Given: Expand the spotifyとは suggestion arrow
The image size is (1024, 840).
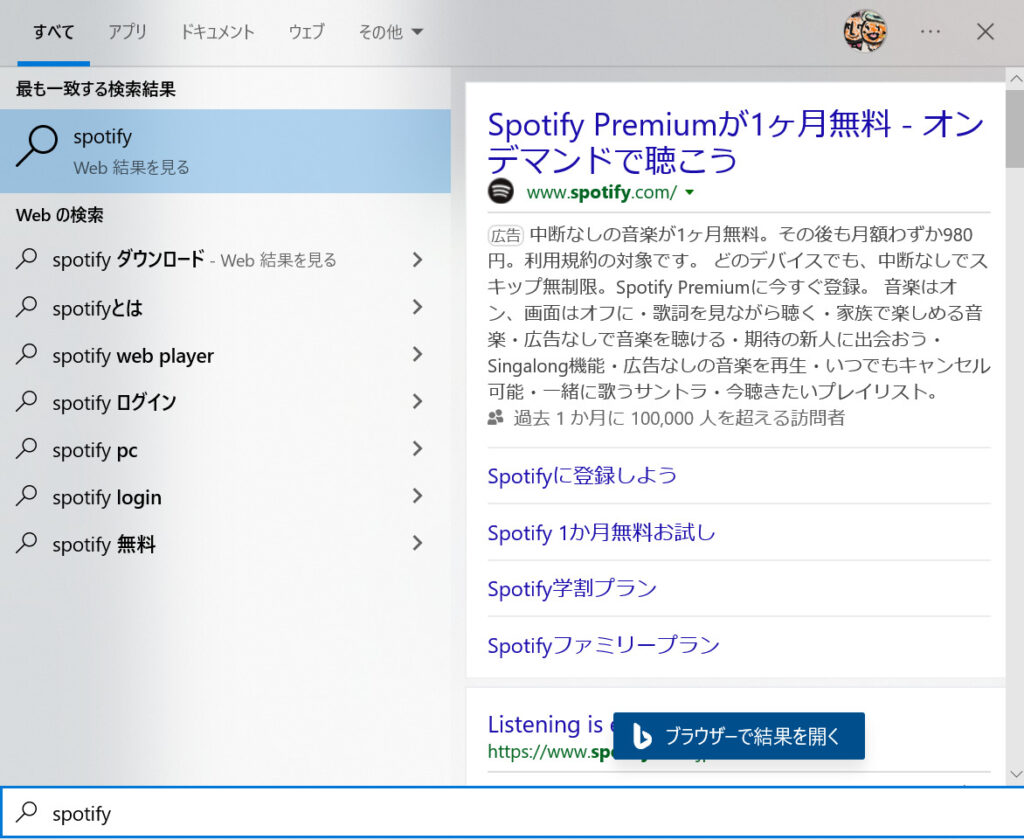Looking at the screenshot, I should [x=418, y=307].
